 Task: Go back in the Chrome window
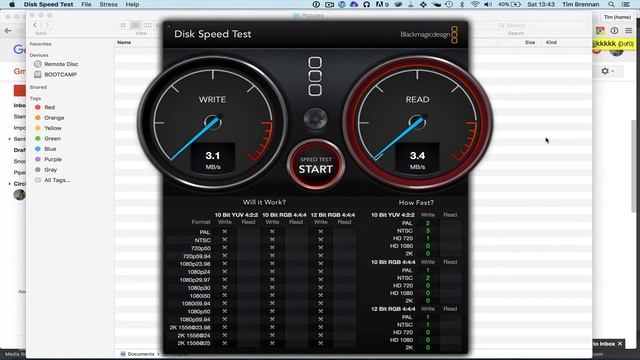(8, 31)
